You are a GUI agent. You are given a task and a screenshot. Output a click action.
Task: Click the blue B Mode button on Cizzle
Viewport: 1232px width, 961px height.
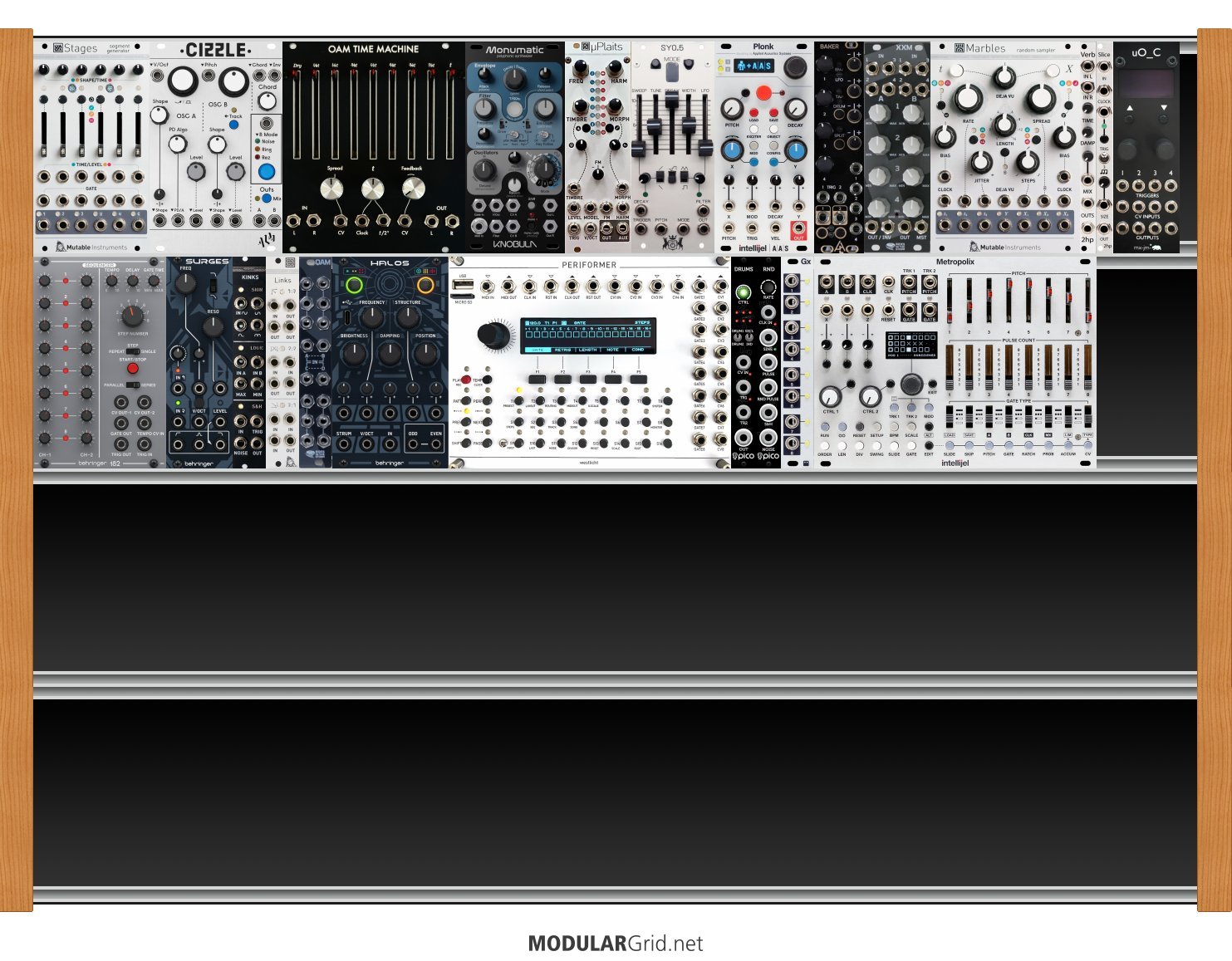266,172
